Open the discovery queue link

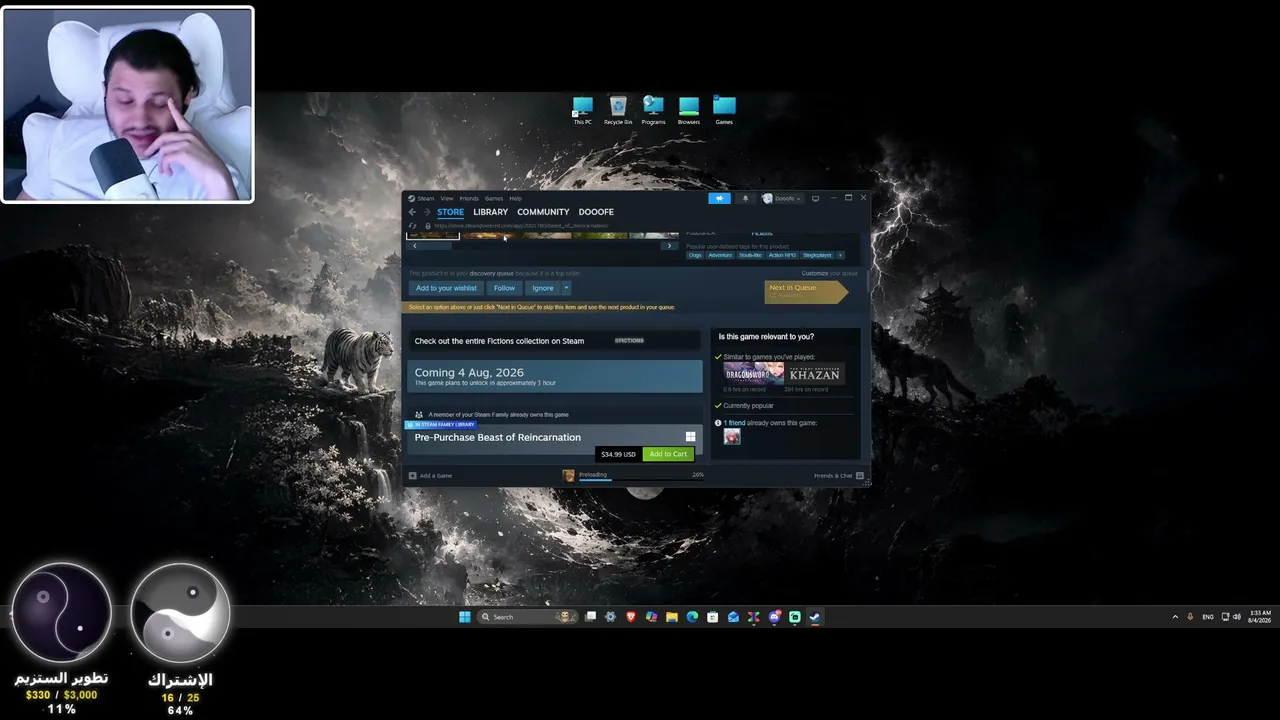click(x=491, y=273)
